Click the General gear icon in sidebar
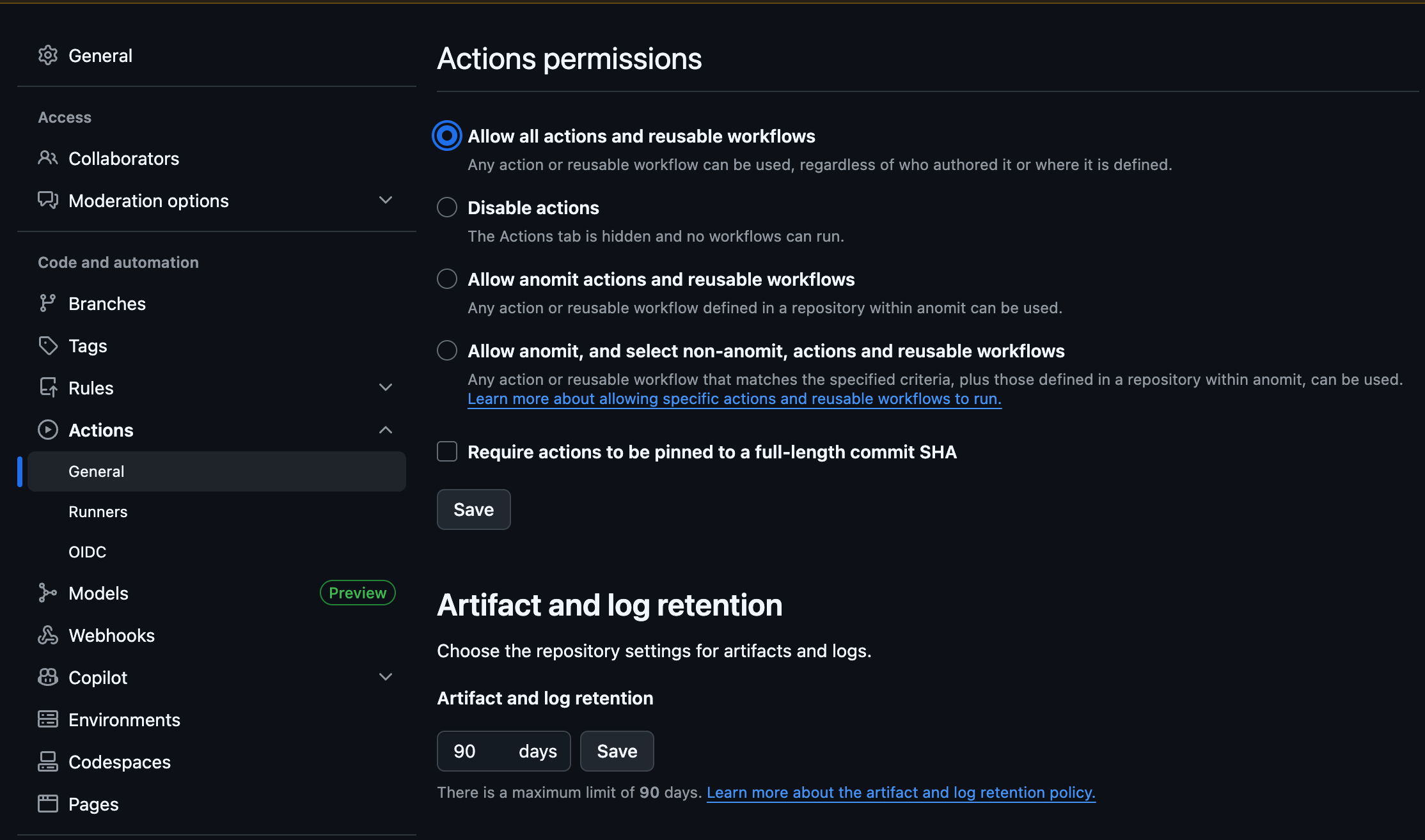Screen dimensions: 1425x840 48,56
